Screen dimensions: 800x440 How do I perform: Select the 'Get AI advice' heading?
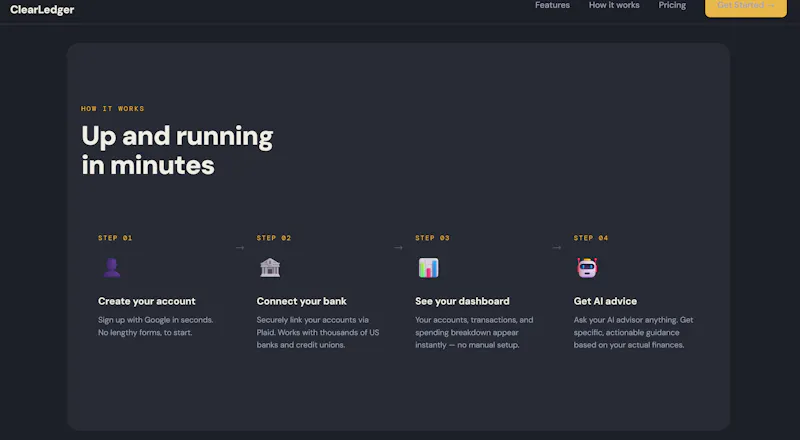(605, 301)
